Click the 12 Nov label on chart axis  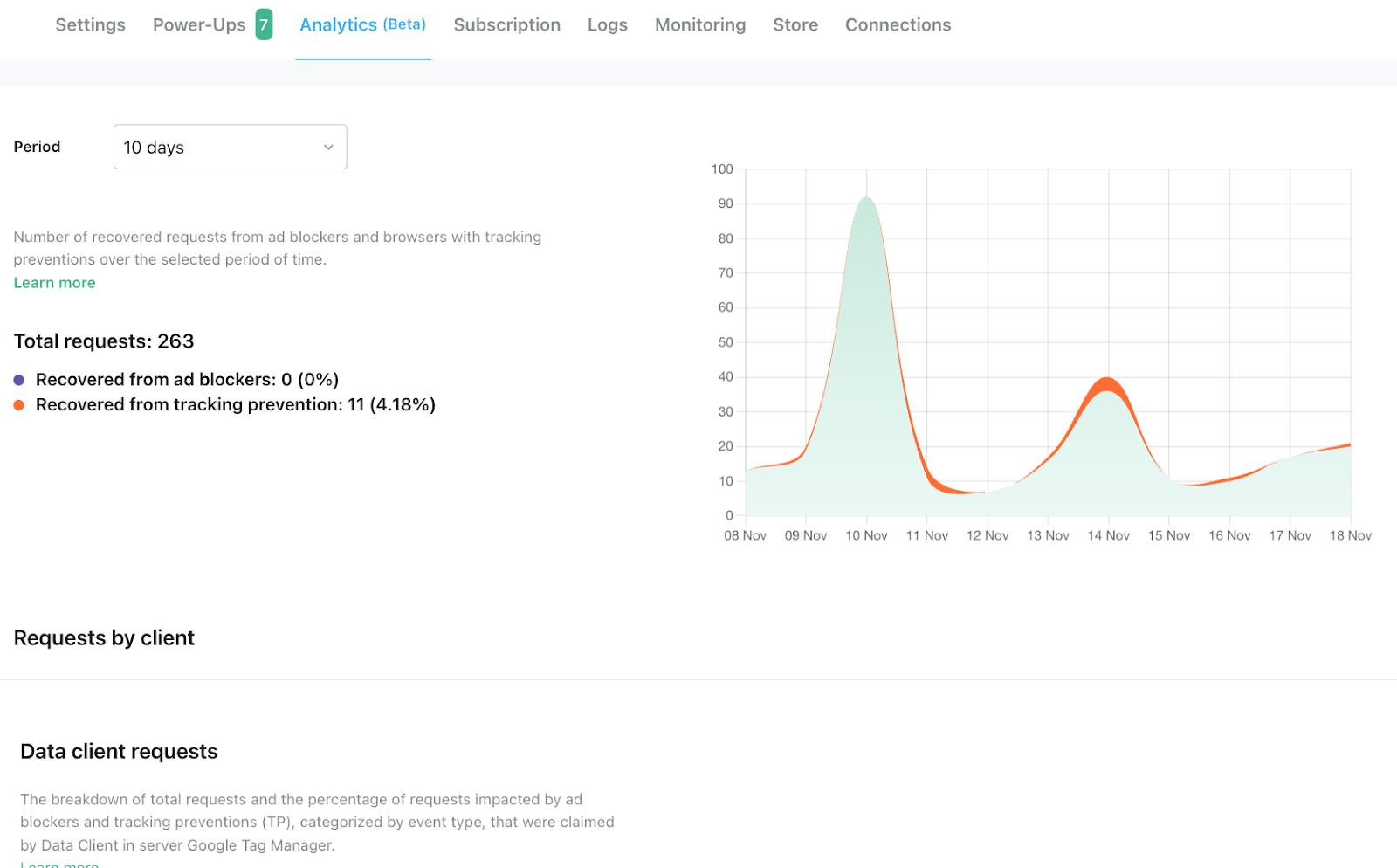click(x=988, y=535)
